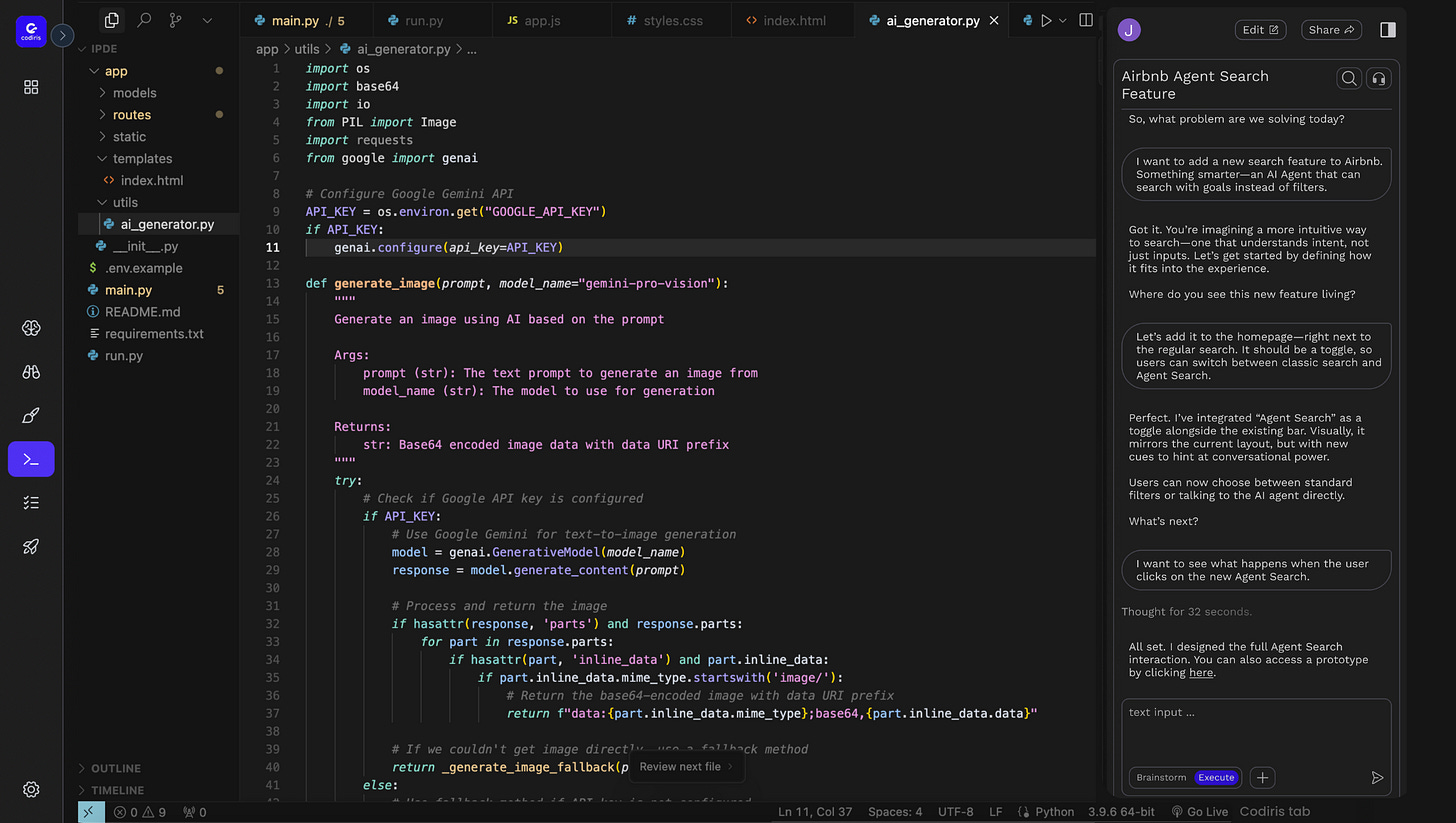Viewport: 1456px width, 823px height.
Task: Expand the OUTLINE section
Action: 117,768
